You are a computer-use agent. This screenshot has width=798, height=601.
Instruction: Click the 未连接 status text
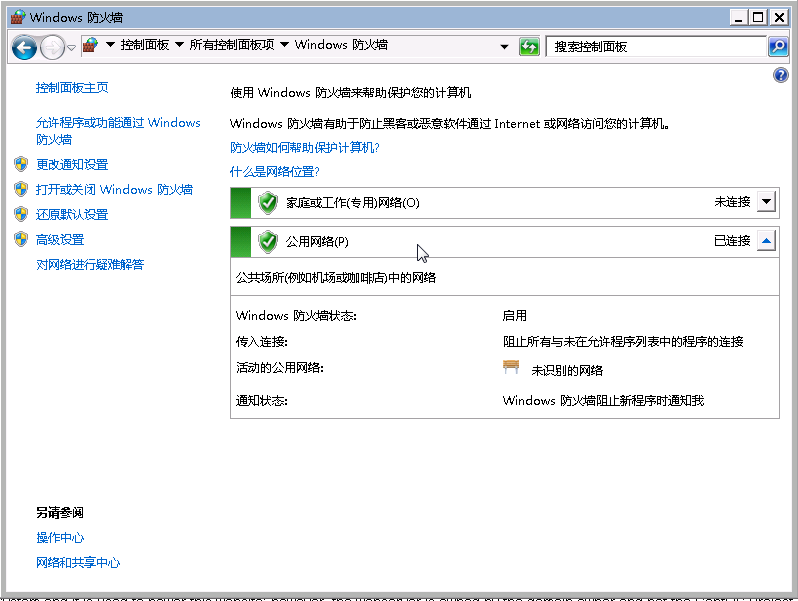pyautogui.click(x=732, y=202)
